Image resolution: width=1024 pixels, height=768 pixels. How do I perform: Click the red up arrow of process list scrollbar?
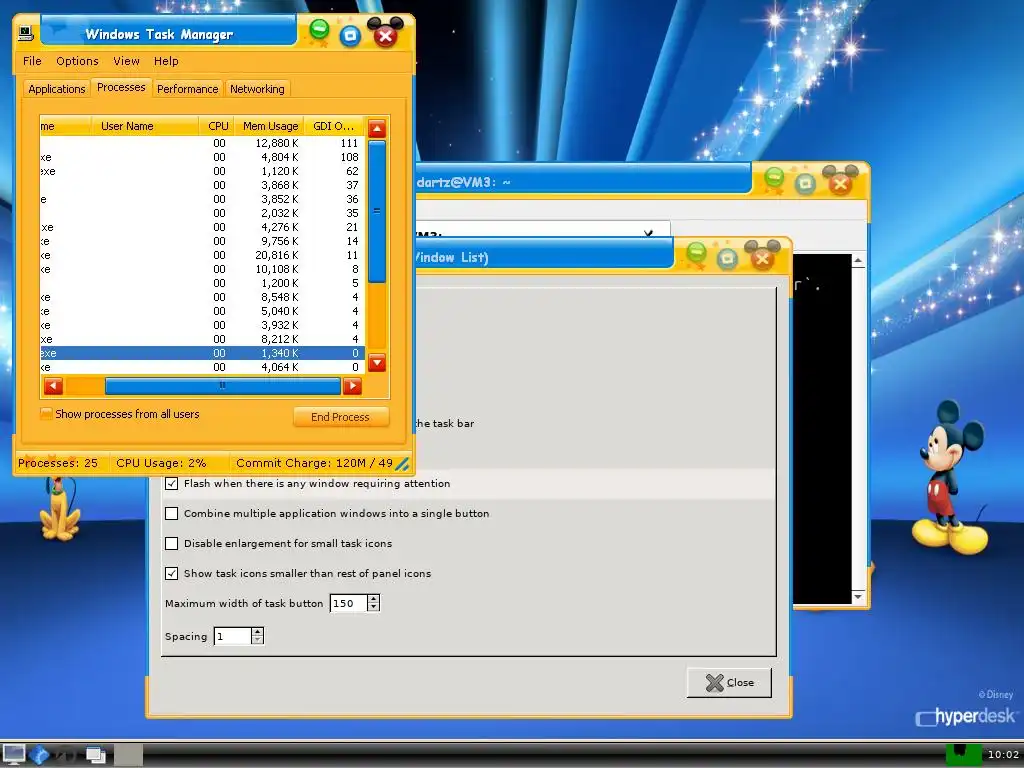(377, 129)
